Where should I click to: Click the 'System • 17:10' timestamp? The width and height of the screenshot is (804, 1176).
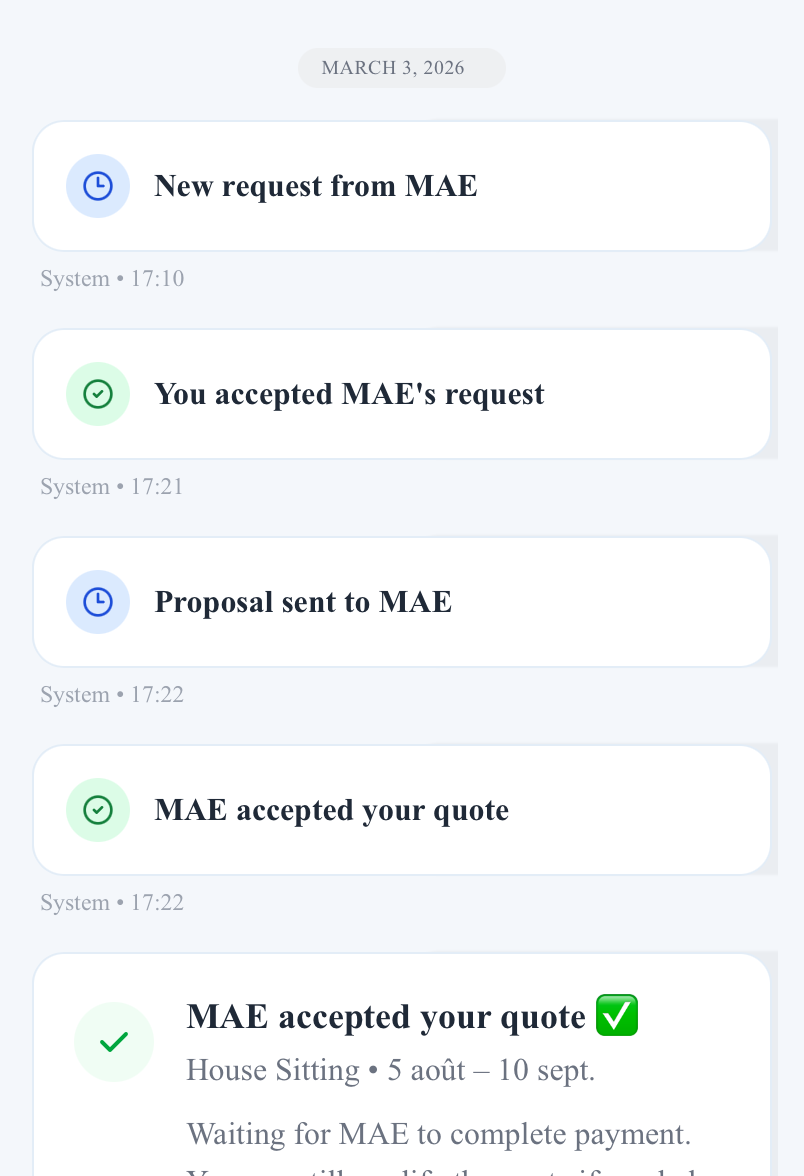click(x=112, y=278)
